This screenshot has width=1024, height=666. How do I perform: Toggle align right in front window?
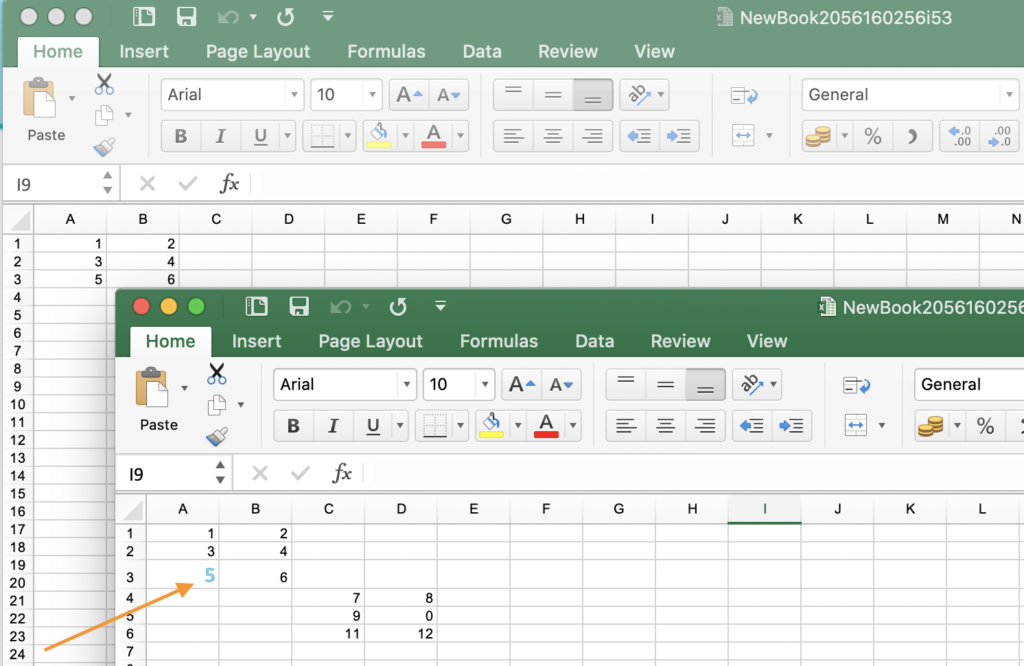(705, 426)
